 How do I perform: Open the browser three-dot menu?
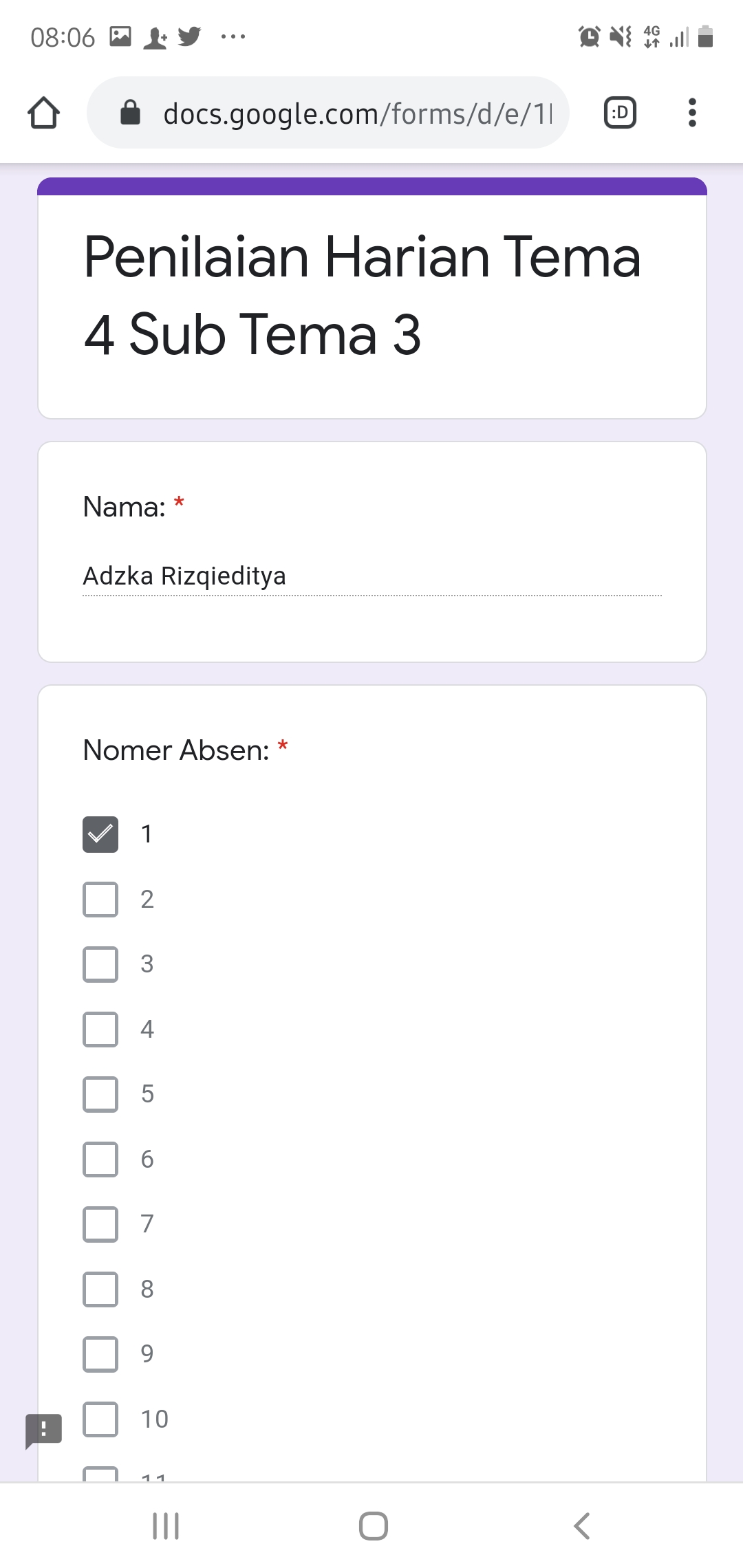[x=692, y=113]
